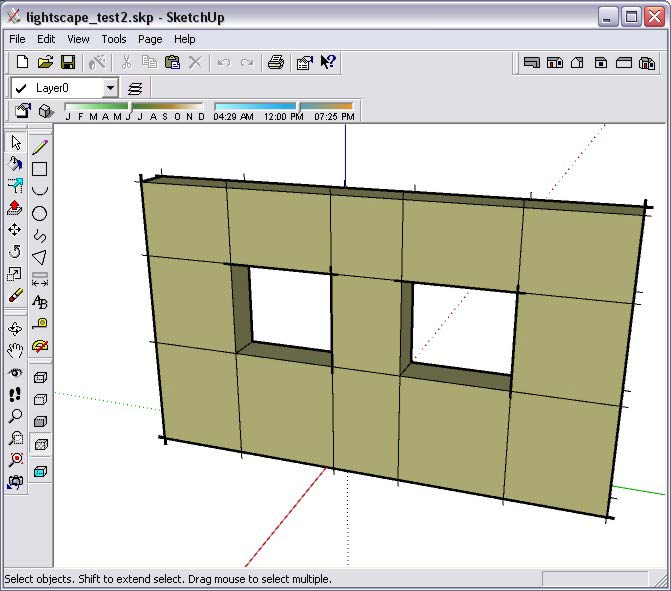Click the status bar measurements box
Viewport: 671px width, 591px height.
click(x=595, y=579)
